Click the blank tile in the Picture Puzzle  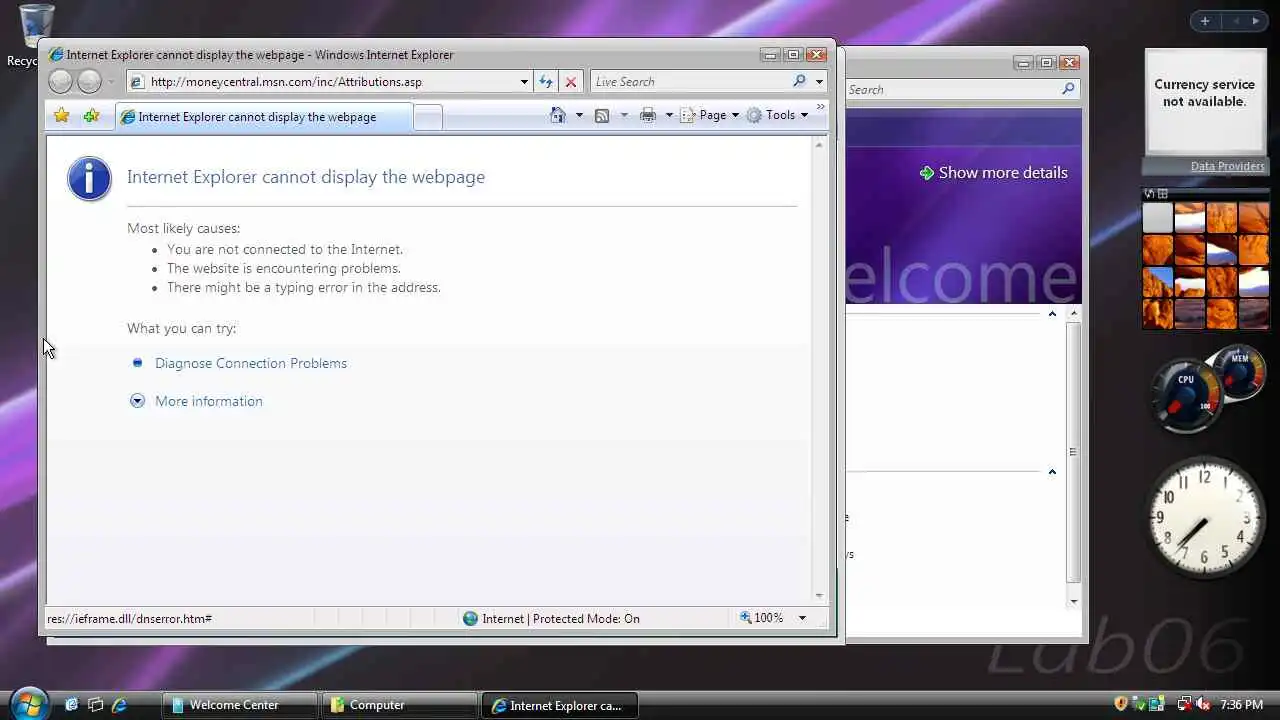pyautogui.click(x=1158, y=217)
